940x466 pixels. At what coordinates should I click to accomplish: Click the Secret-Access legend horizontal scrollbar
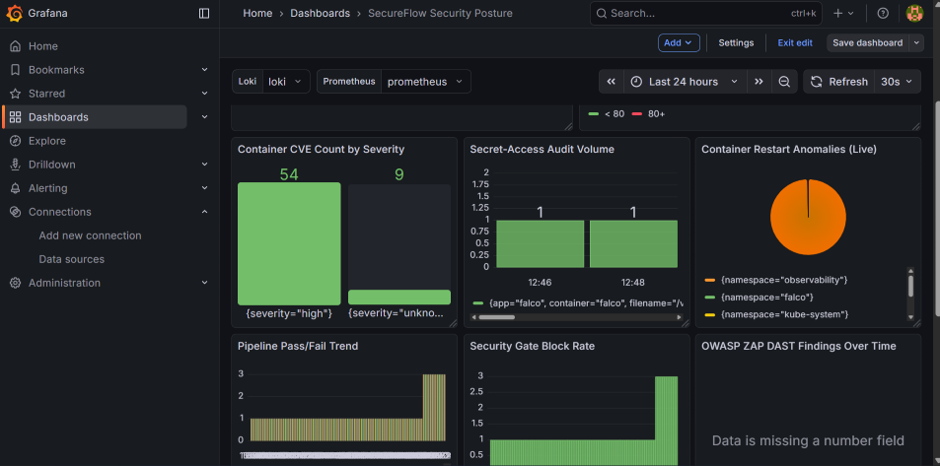point(496,317)
